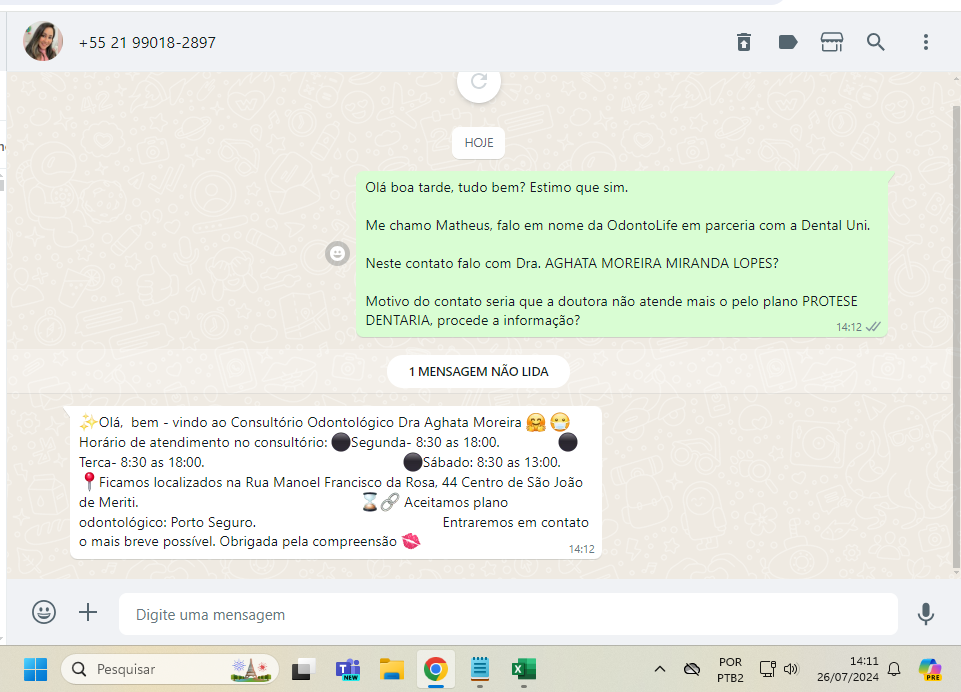Screen dimensions: 961x692
Task: Click the double-check read receipt icon
Action: tap(873, 327)
